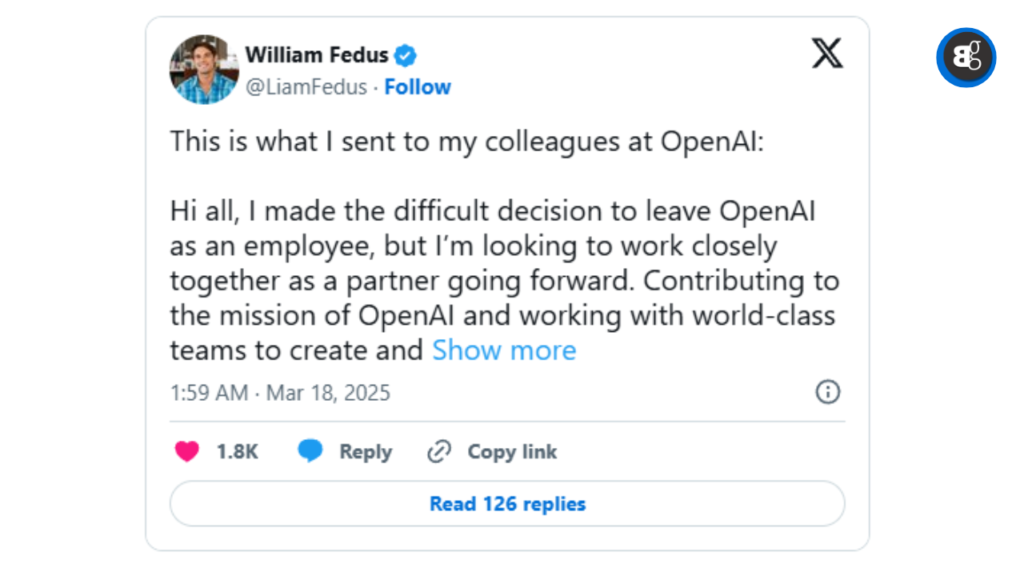Screen dimensions: 1024x576
Task: Click William Fedus's verified badge
Action: (406, 55)
